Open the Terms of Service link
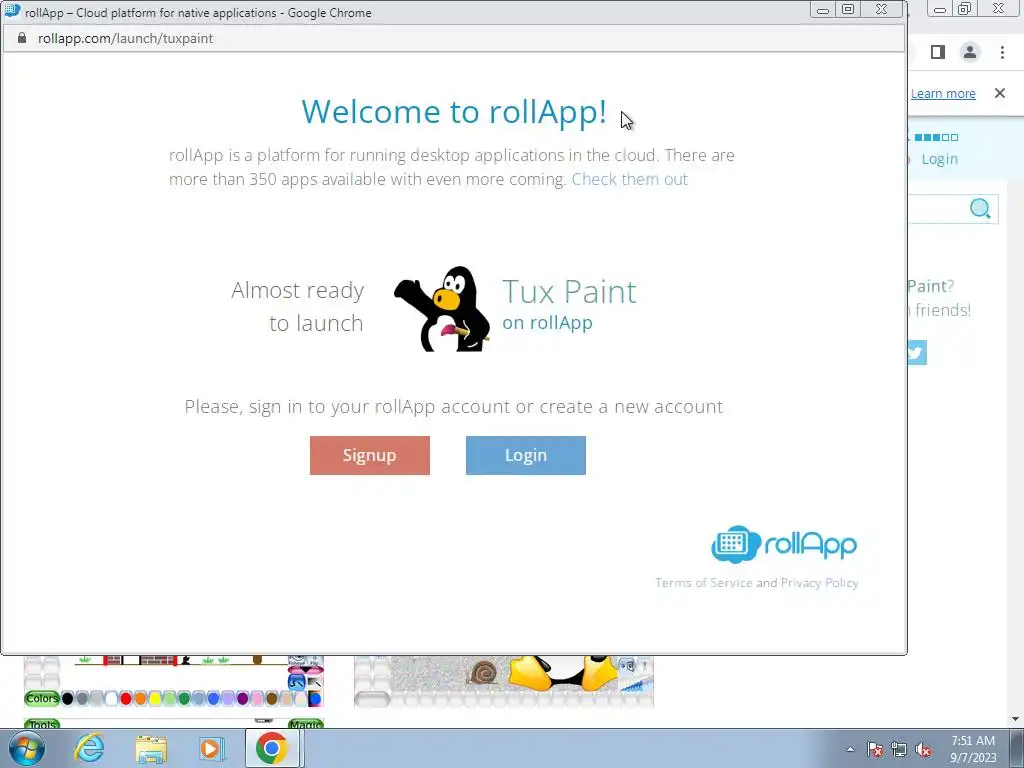Image resolution: width=1024 pixels, height=768 pixels. click(703, 583)
